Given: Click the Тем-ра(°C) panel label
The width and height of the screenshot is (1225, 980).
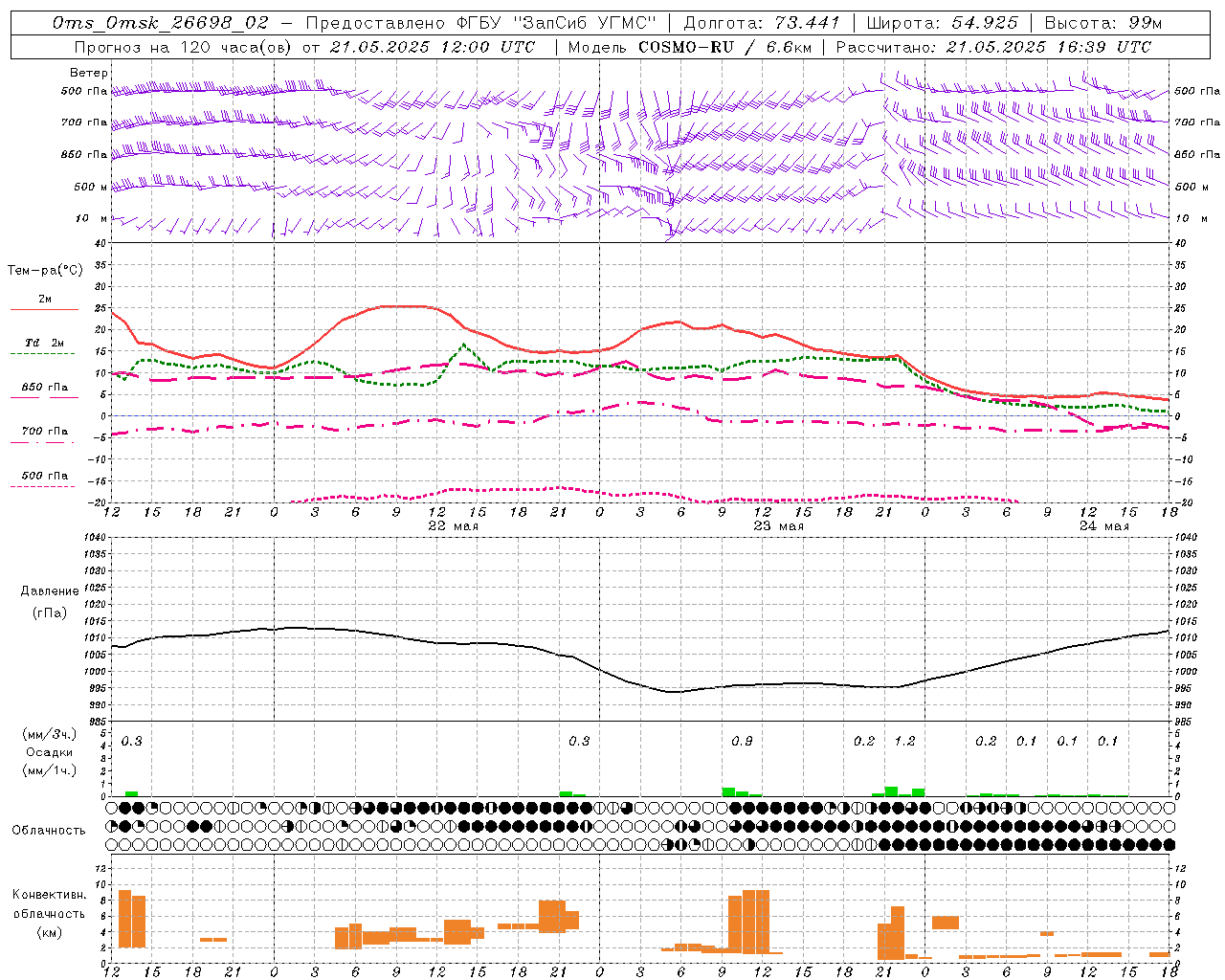Looking at the screenshot, I should (45, 271).
